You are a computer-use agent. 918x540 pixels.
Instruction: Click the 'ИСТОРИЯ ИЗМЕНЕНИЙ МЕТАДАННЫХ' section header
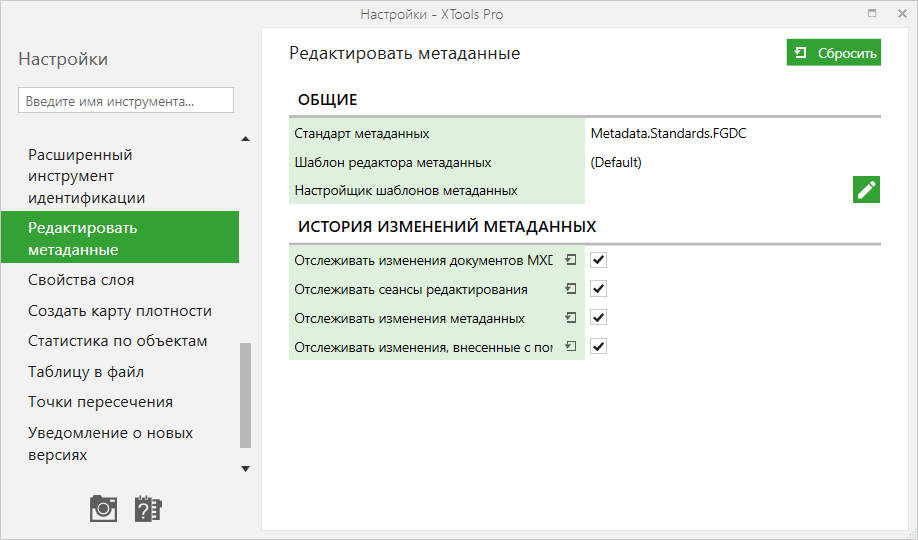(447, 227)
